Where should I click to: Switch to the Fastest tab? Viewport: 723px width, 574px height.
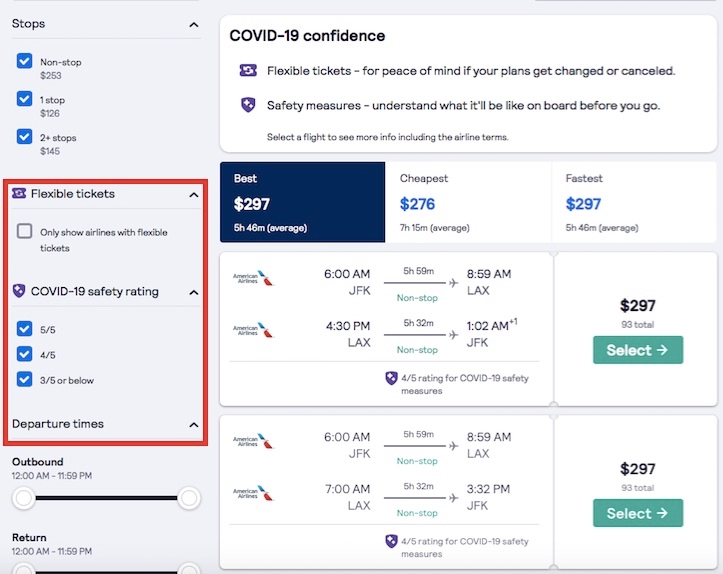pyautogui.click(x=634, y=202)
